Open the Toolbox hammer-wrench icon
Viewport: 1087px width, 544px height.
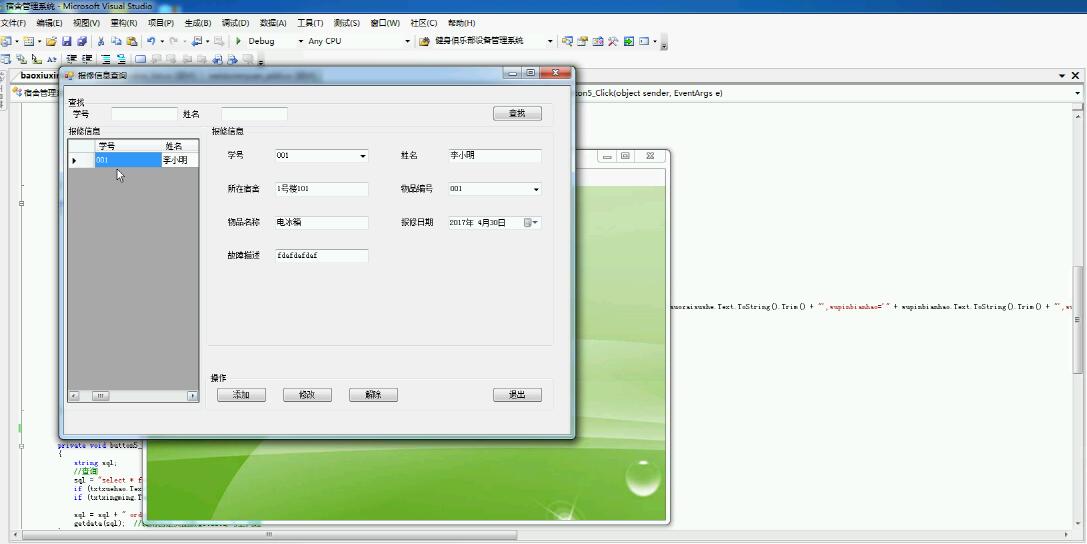pos(613,41)
